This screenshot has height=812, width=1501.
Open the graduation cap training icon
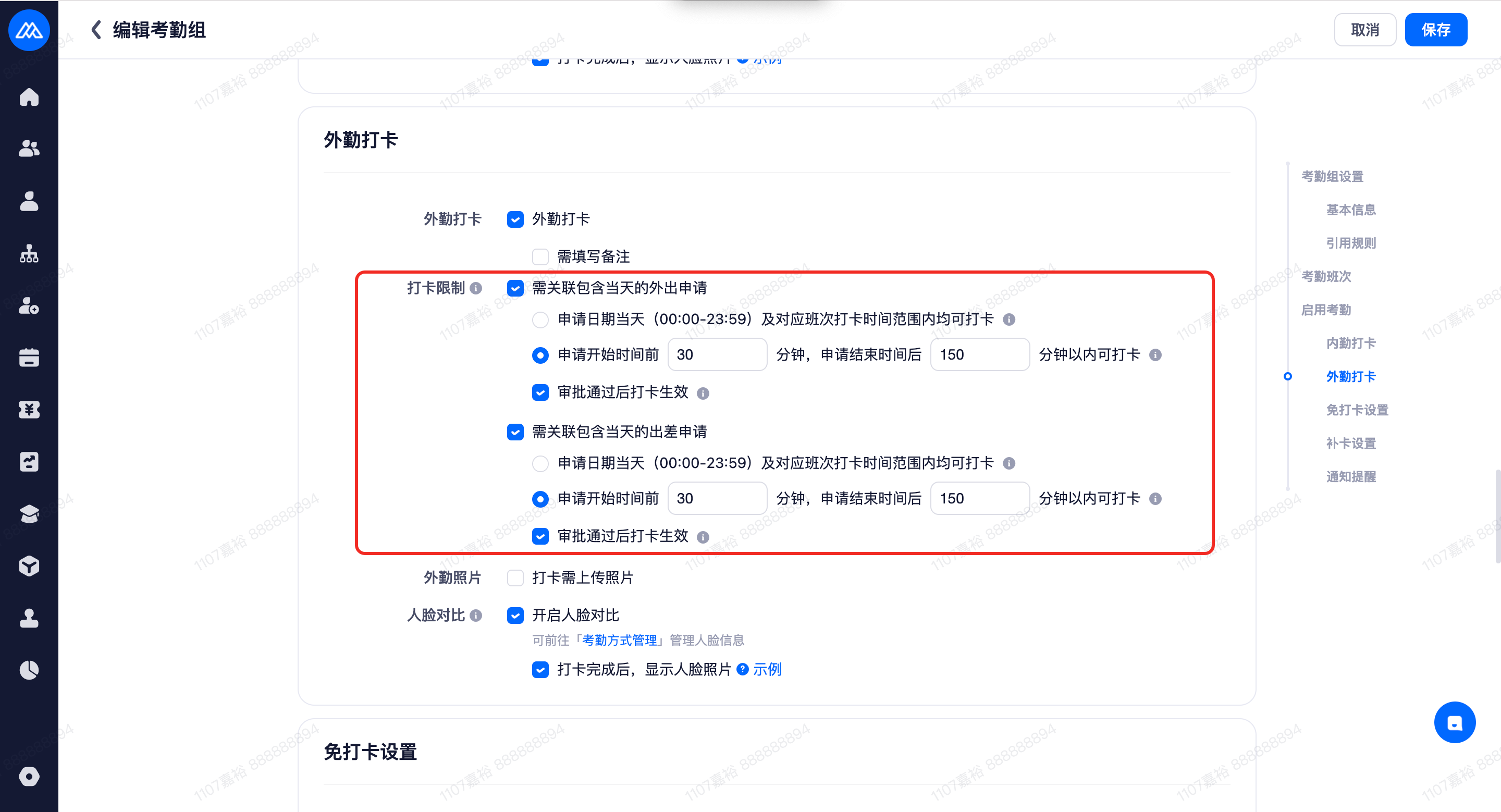point(29,514)
